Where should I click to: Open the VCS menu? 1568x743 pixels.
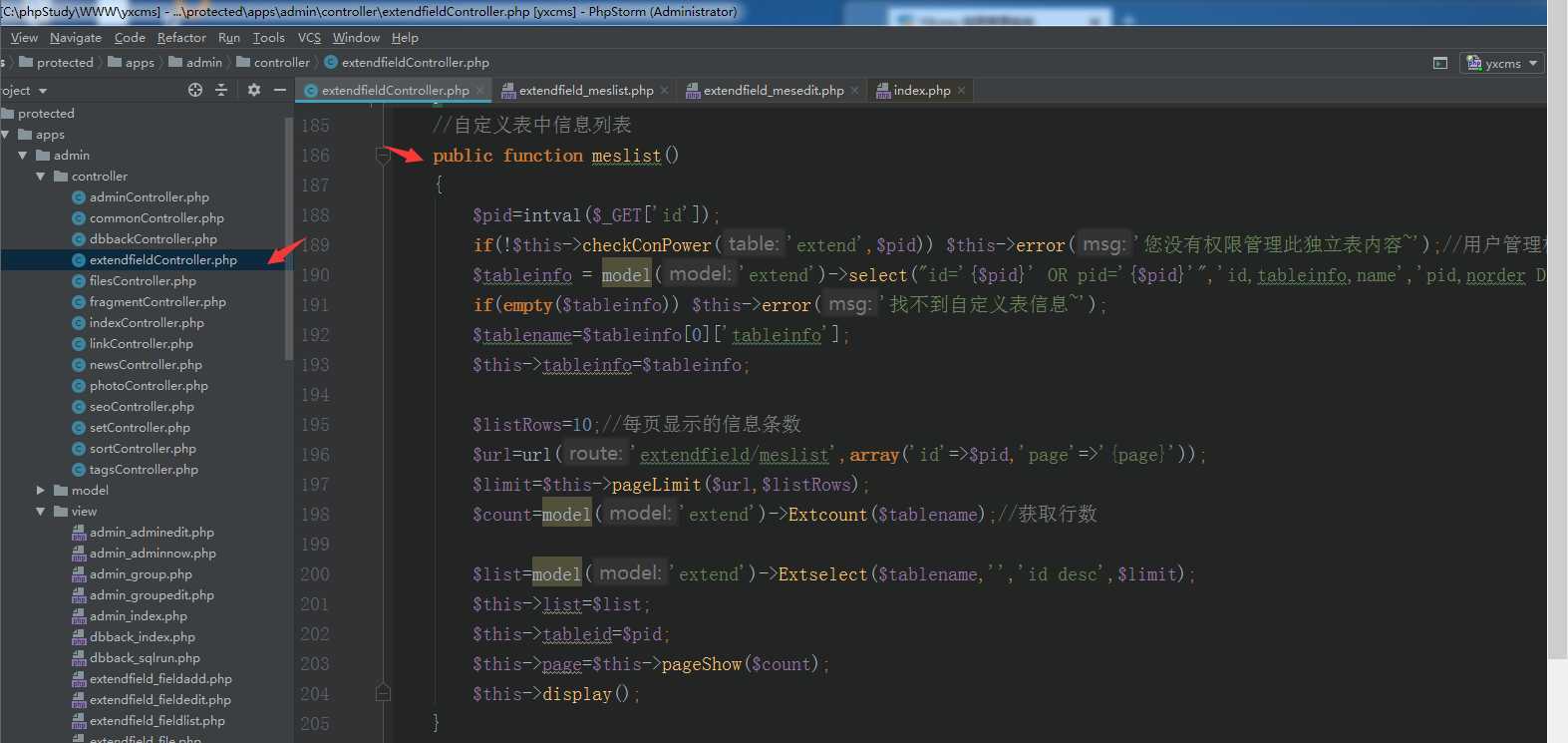pos(309,38)
